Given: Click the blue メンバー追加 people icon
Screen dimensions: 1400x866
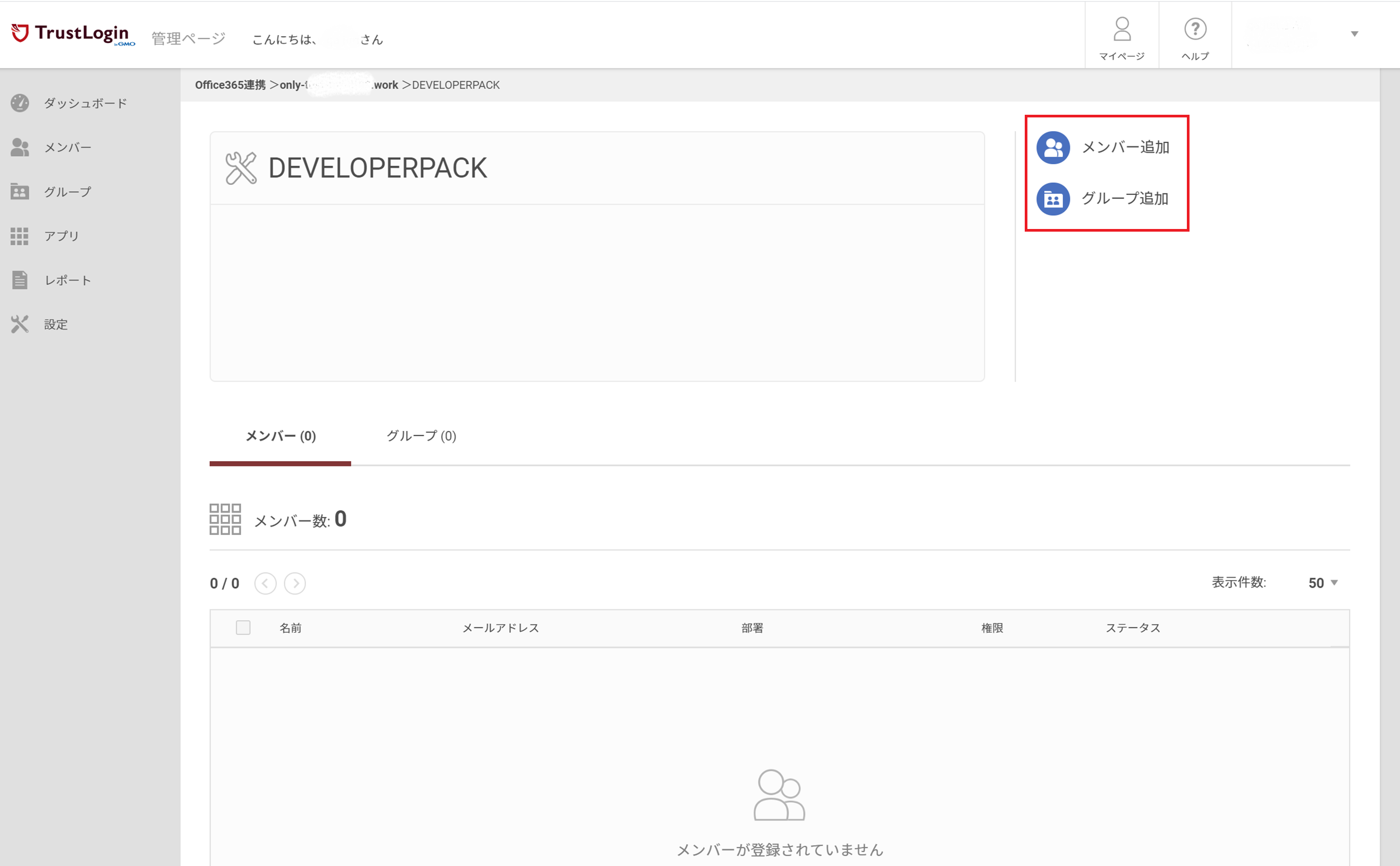Looking at the screenshot, I should (x=1053, y=147).
